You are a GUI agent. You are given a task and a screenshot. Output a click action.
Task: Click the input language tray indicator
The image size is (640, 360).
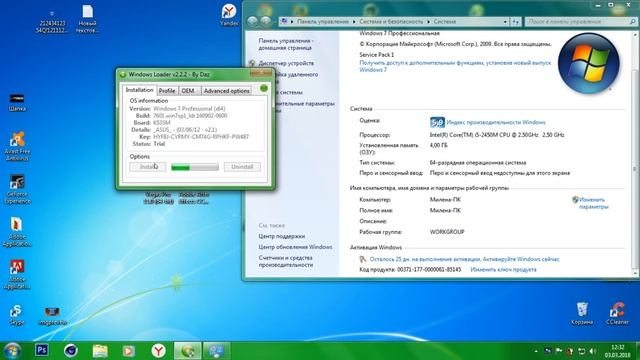point(548,351)
